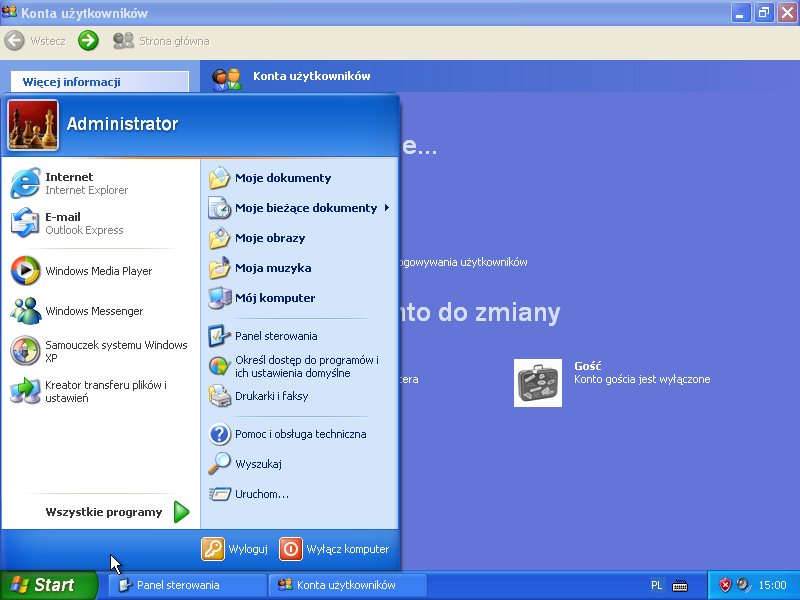Open Drukarki i faksy

271,396
